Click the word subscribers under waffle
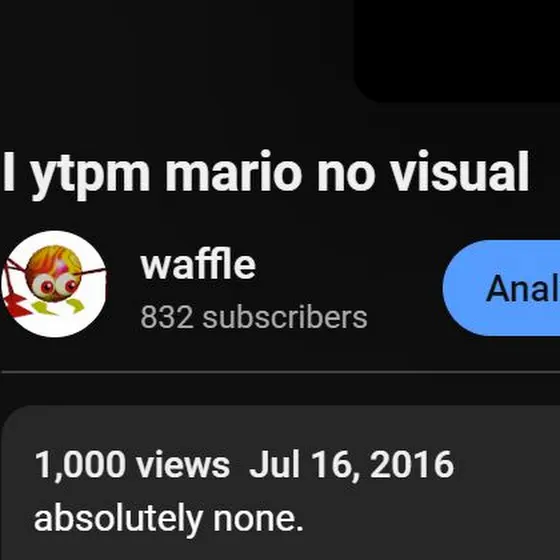Viewport: 560px width, 560px height. (x=285, y=317)
